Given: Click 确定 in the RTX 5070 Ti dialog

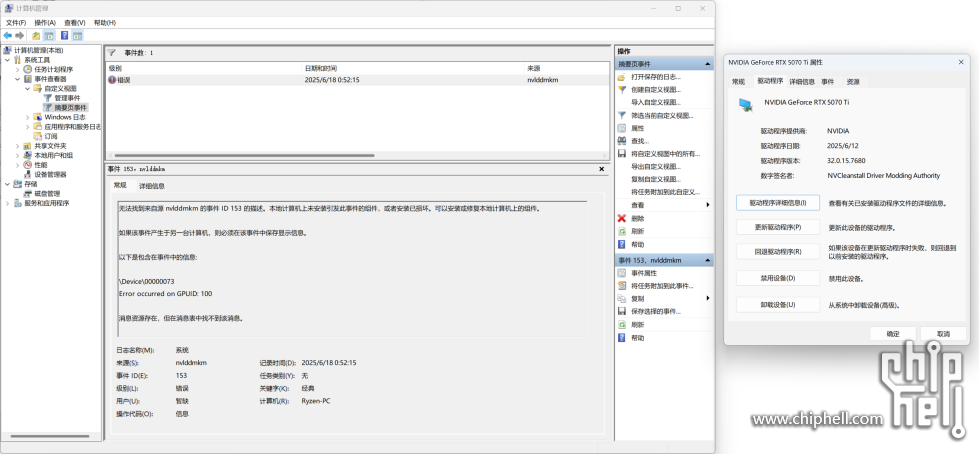Looking at the screenshot, I should pos(893,334).
